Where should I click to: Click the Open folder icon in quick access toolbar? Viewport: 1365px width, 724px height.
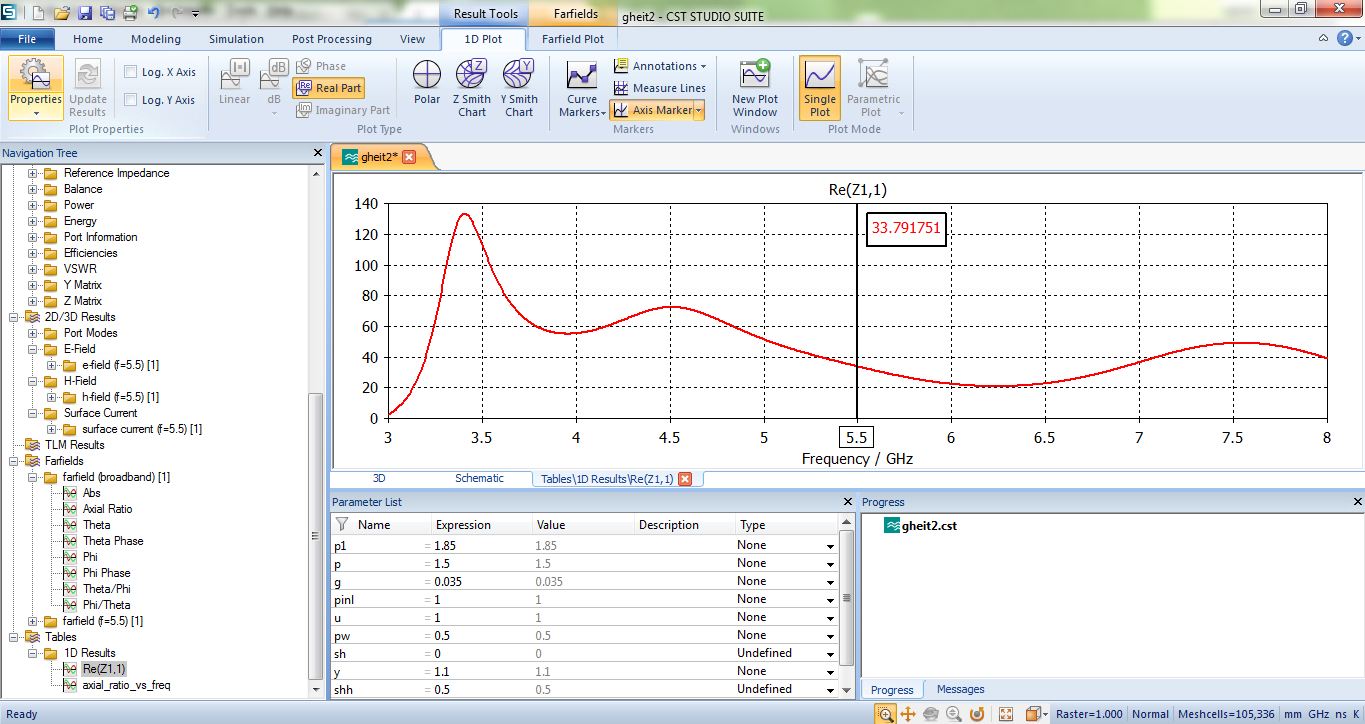pyautogui.click(x=62, y=14)
